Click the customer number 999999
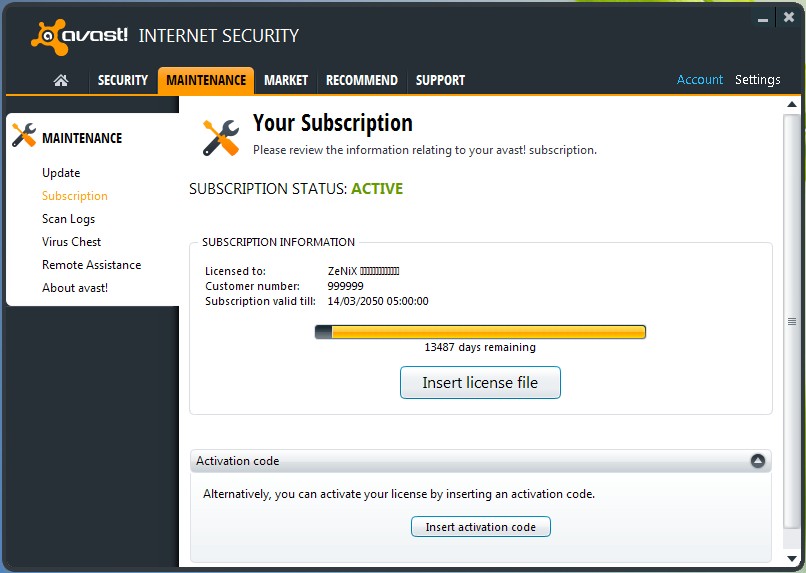Image resolution: width=806 pixels, height=573 pixels. click(x=345, y=286)
